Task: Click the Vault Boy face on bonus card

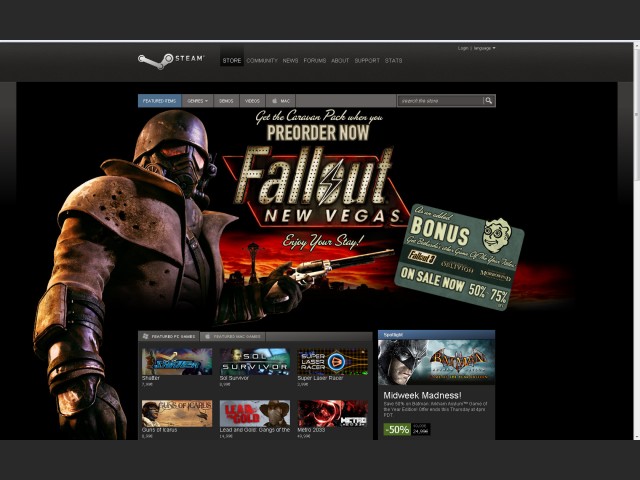Action: coord(496,235)
